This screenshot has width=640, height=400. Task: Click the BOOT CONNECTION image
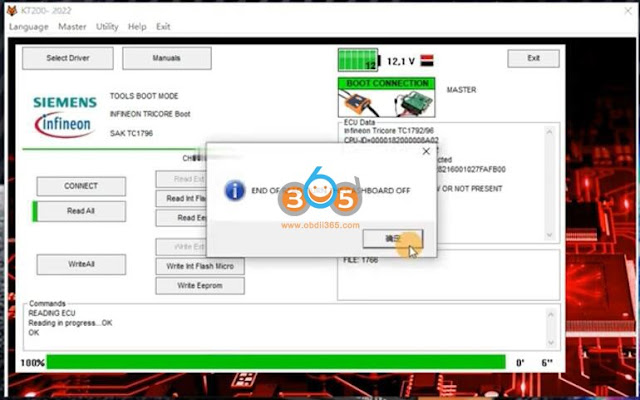(387, 98)
